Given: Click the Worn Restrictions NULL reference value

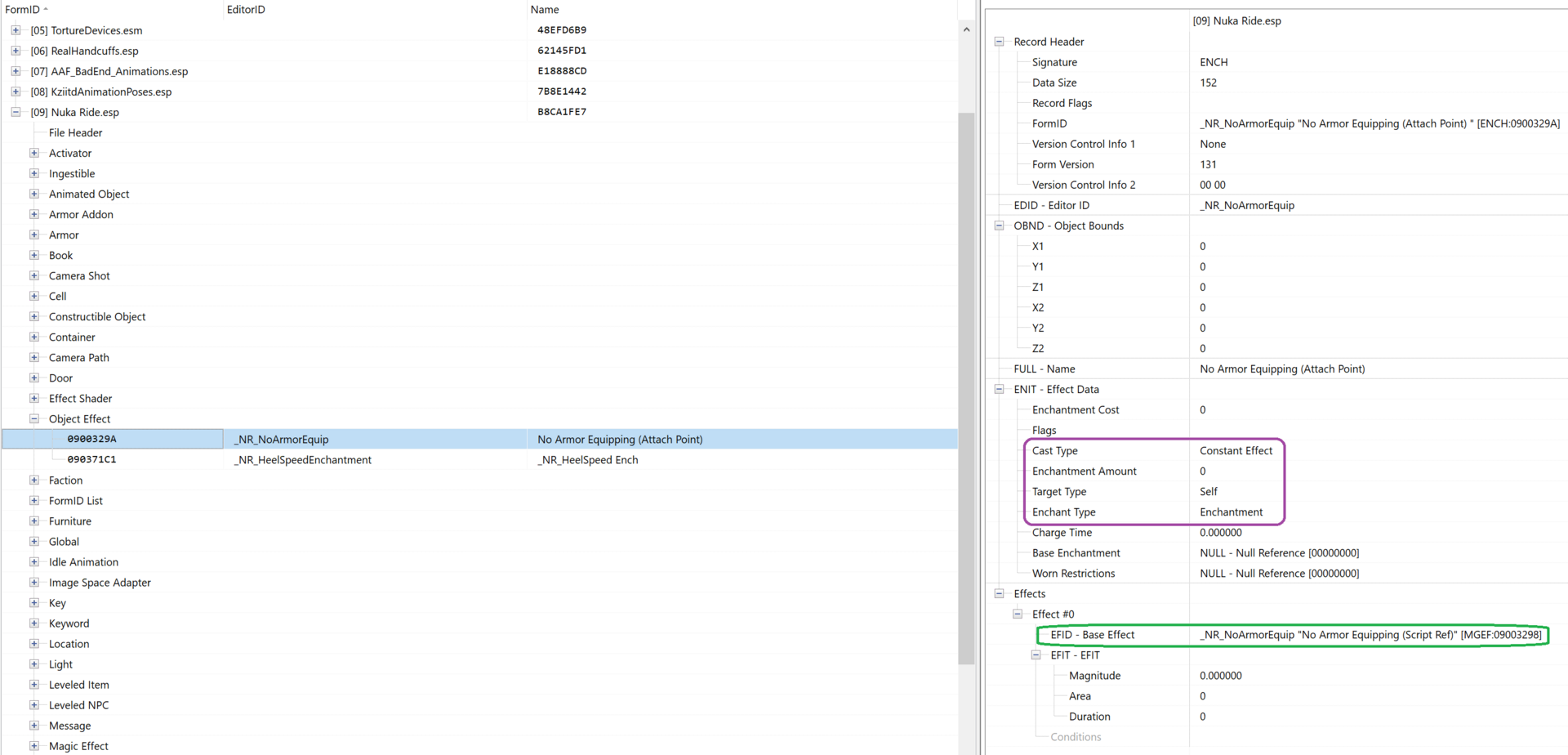Looking at the screenshot, I should click(x=1279, y=573).
